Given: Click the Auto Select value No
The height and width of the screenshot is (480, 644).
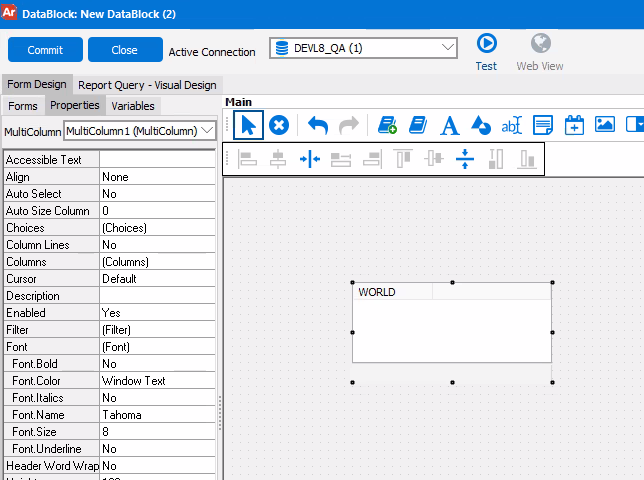Looking at the screenshot, I should click(157, 193).
